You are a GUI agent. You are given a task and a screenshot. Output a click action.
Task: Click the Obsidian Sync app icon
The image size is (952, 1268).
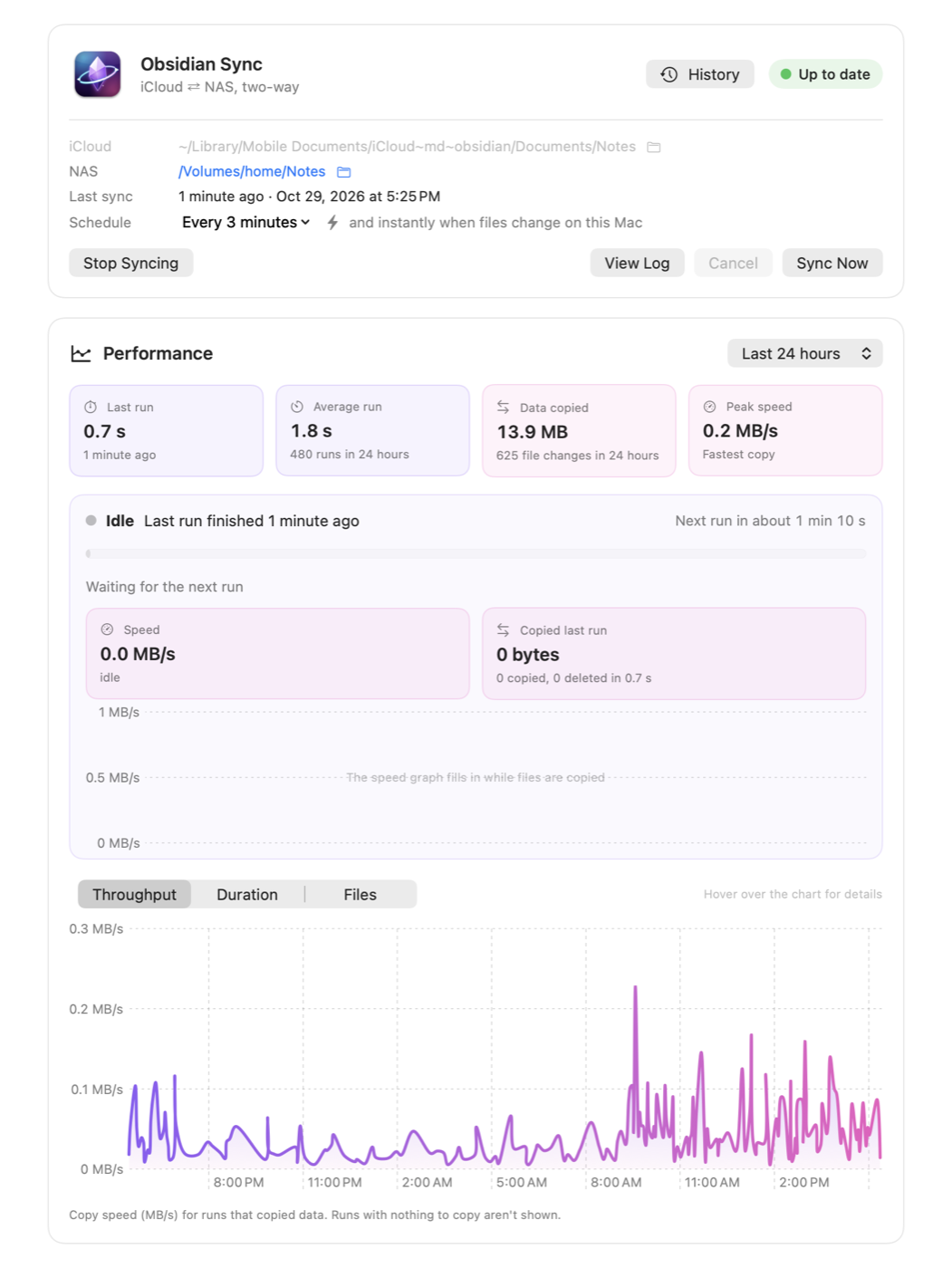pyautogui.click(x=97, y=74)
